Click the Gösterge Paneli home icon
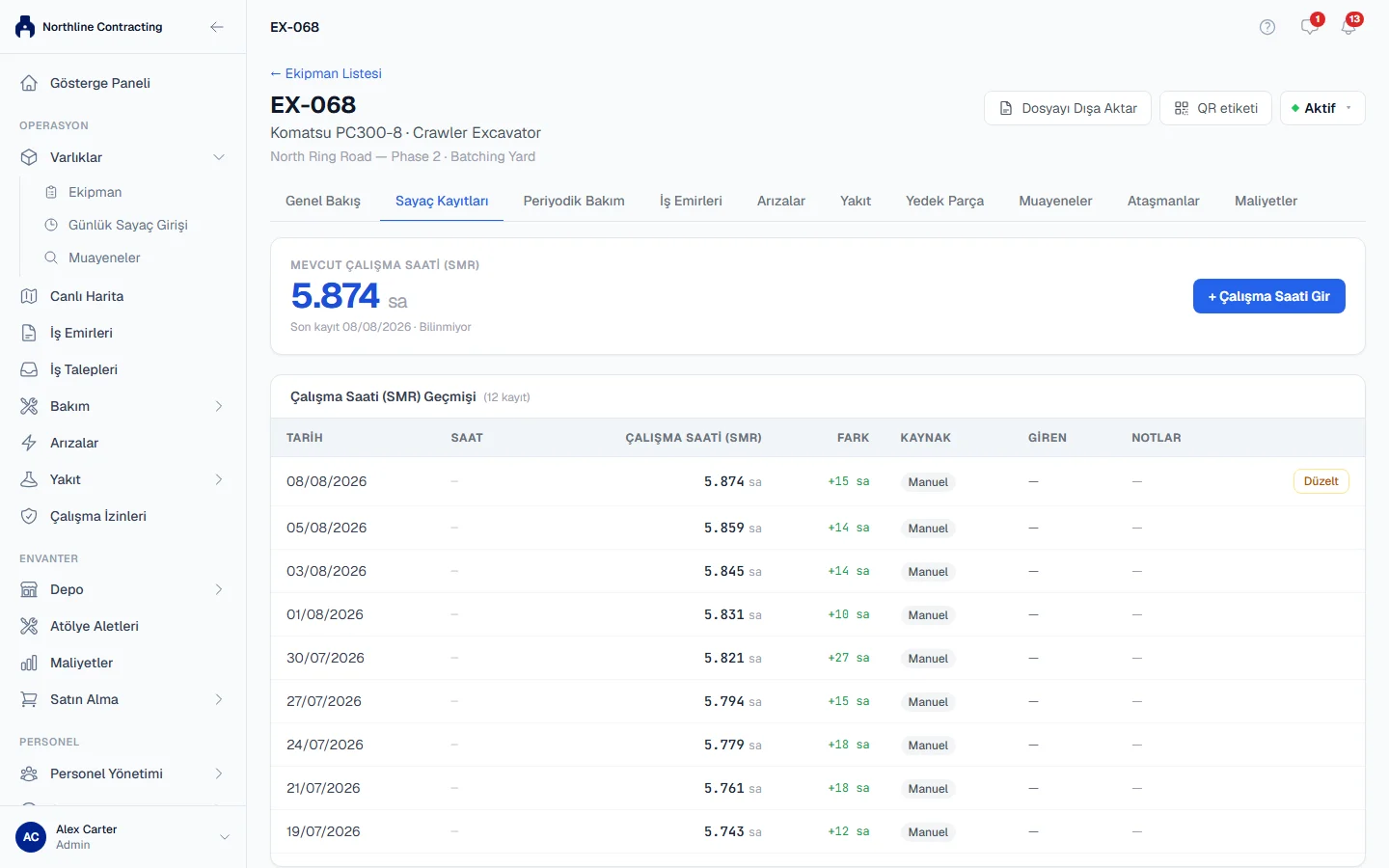Image resolution: width=1389 pixels, height=868 pixels. 29,83
